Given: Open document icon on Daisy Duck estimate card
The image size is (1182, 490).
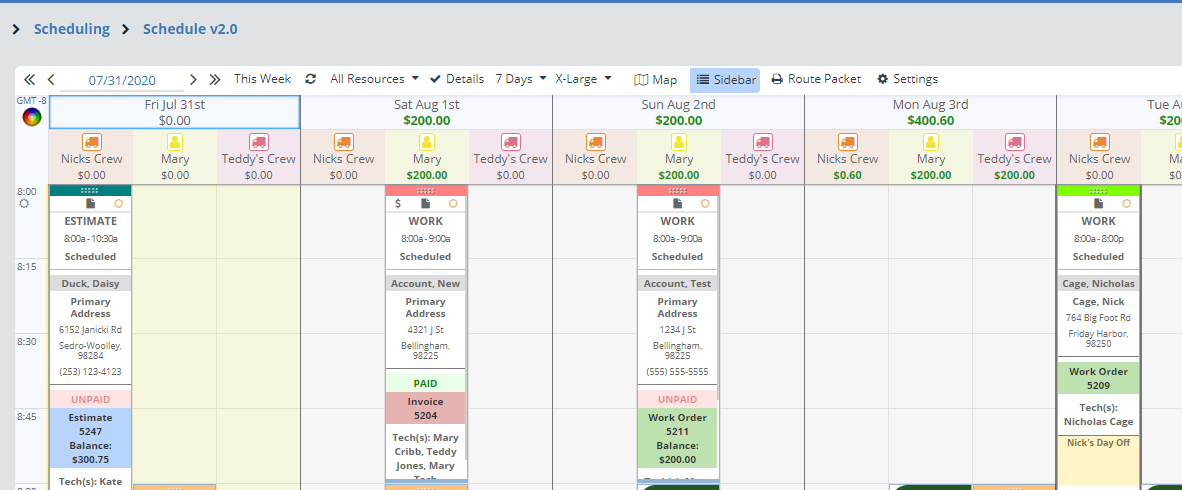Looking at the screenshot, I should pyautogui.click(x=90, y=203).
